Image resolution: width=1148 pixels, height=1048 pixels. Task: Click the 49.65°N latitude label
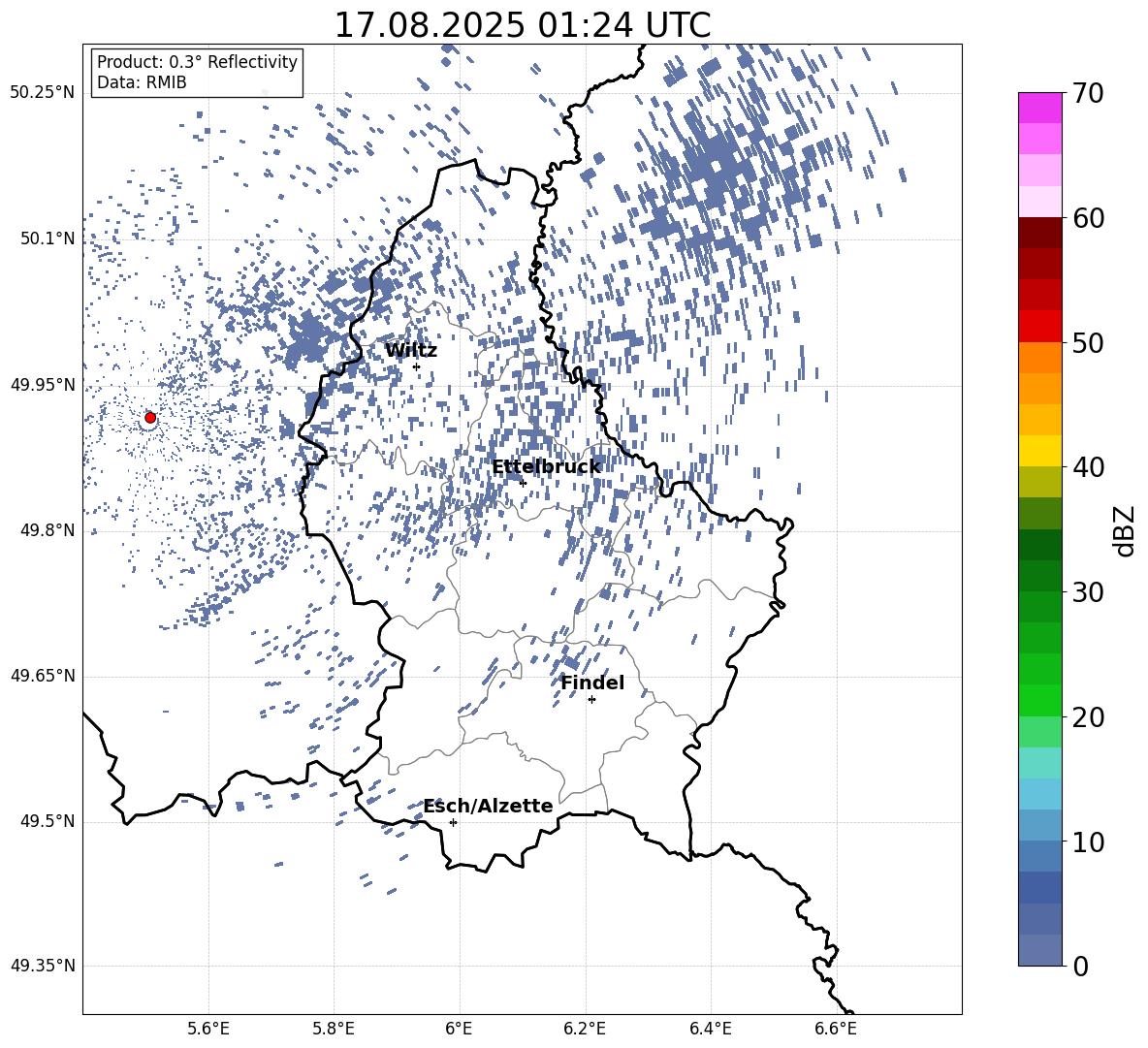pyautogui.click(x=43, y=676)
